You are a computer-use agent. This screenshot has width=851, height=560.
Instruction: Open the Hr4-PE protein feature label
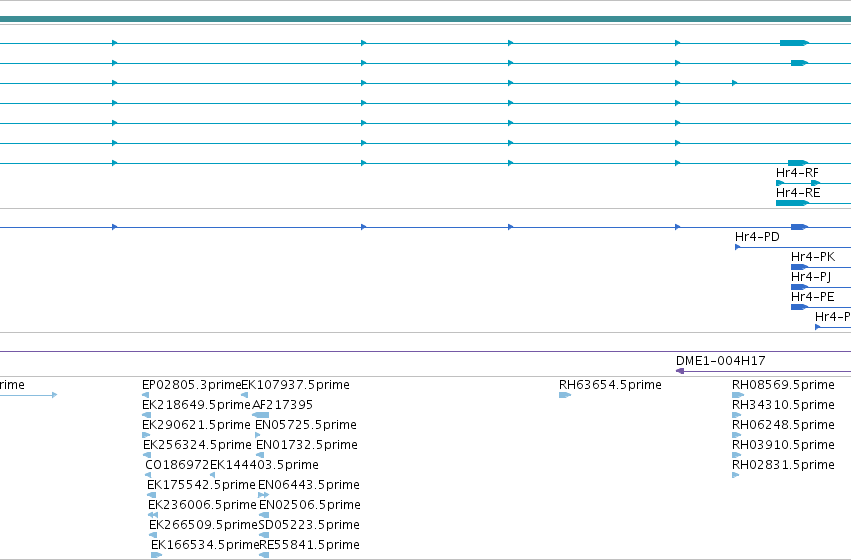(812, 297)
